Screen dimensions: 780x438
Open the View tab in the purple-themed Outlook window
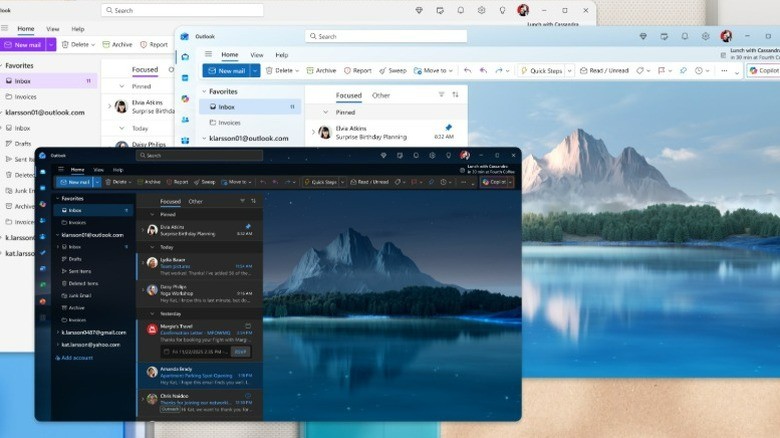[53, 29]
